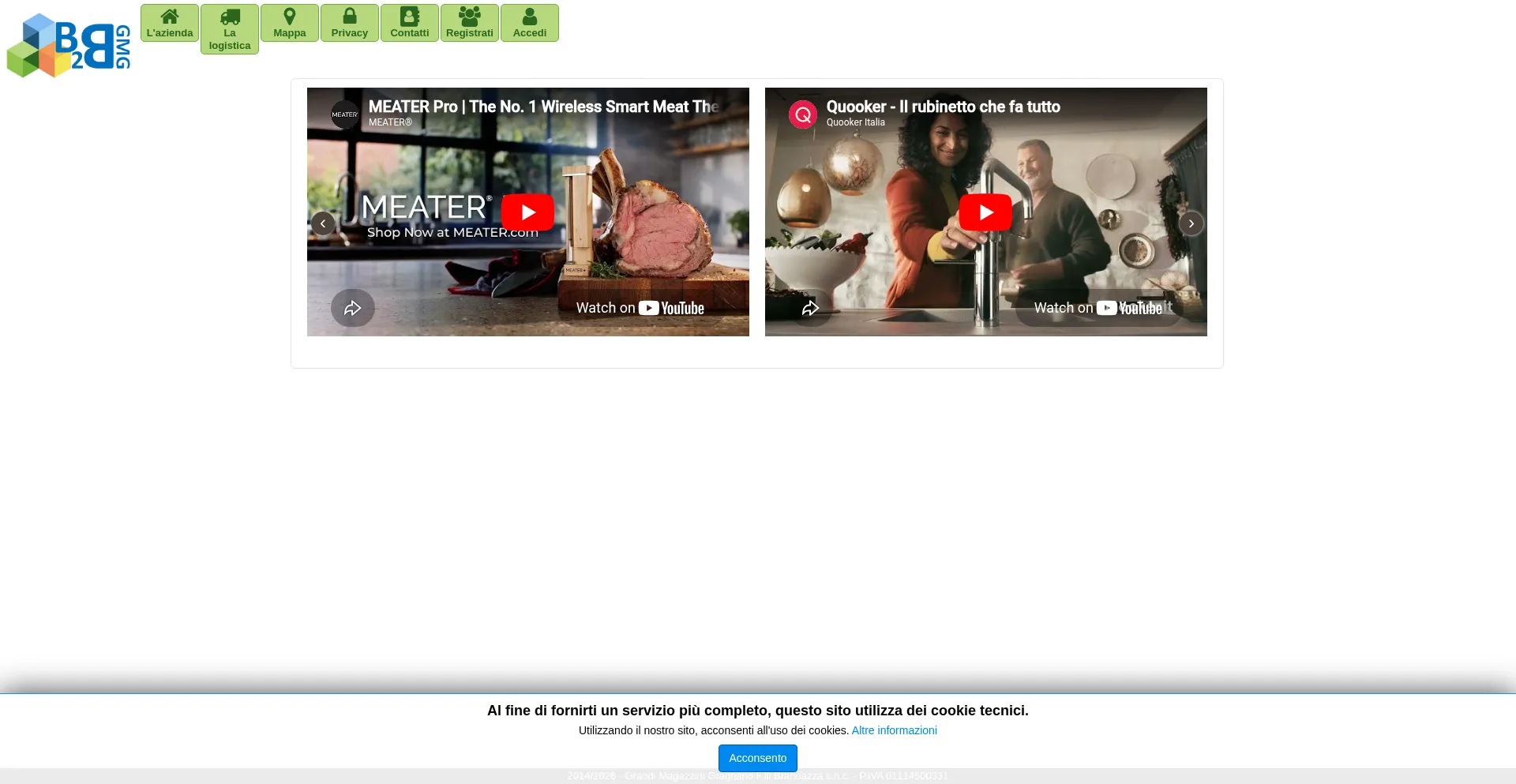Viewport: 1516px width, 784px height.
Task: Share the MEATER Pro video
Action: tap(353, 308)
